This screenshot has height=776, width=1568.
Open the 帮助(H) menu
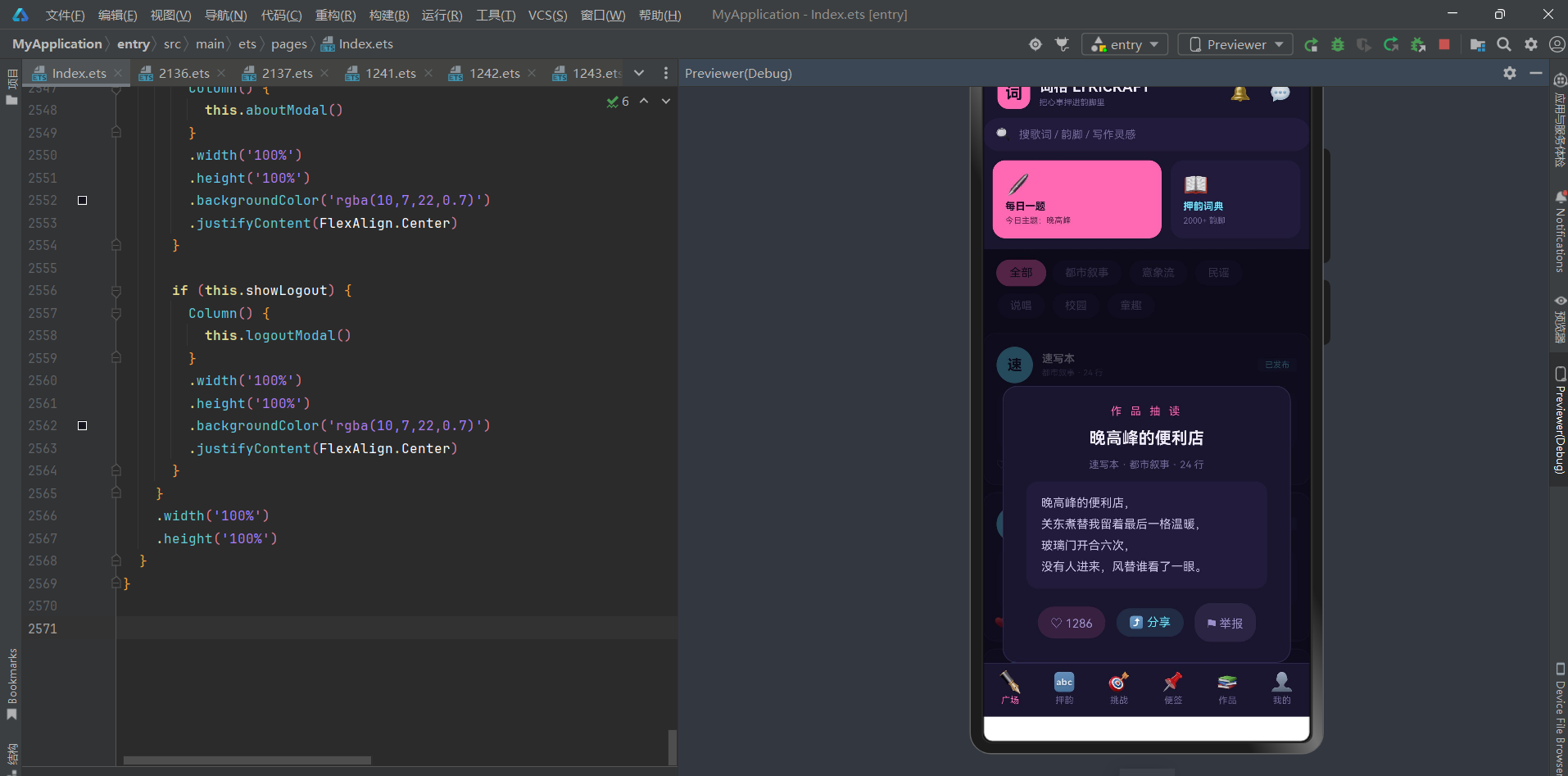pos(659,15)
